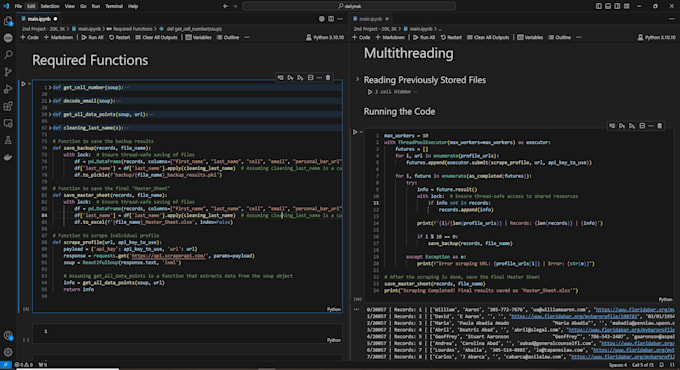Viewport: 680px width, 370px height.
Task: Click the delete cell trash icon in right notebook
Action: [x=660, y=126]
